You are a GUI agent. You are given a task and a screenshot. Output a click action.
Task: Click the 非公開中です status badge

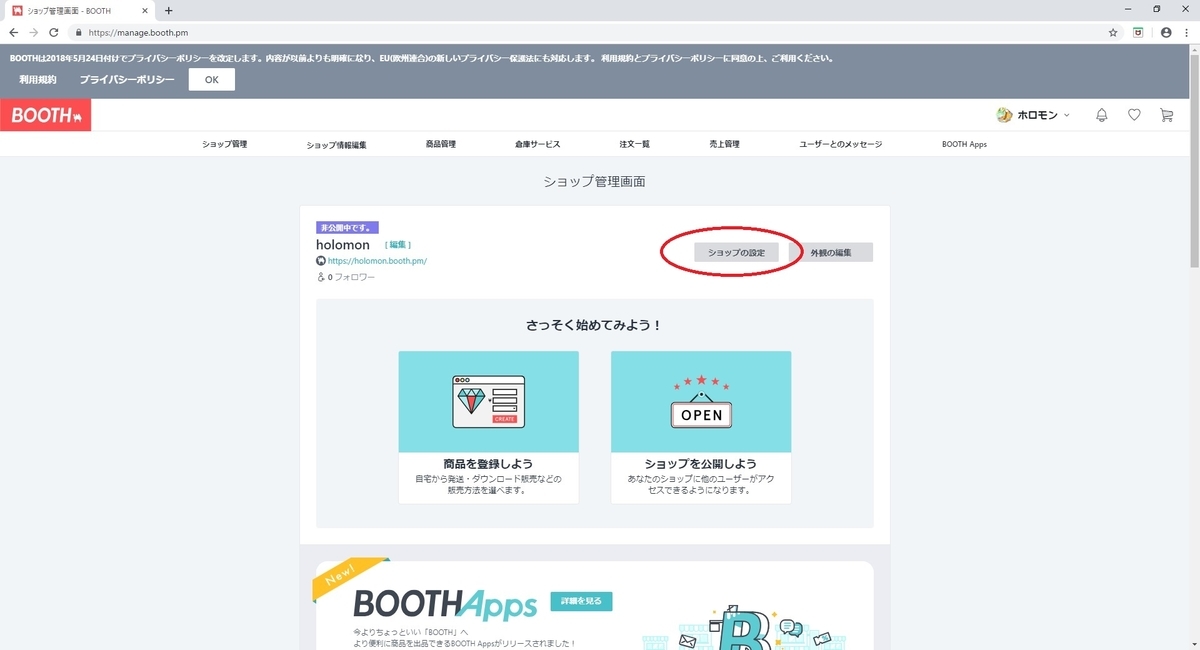click(347, 228)
